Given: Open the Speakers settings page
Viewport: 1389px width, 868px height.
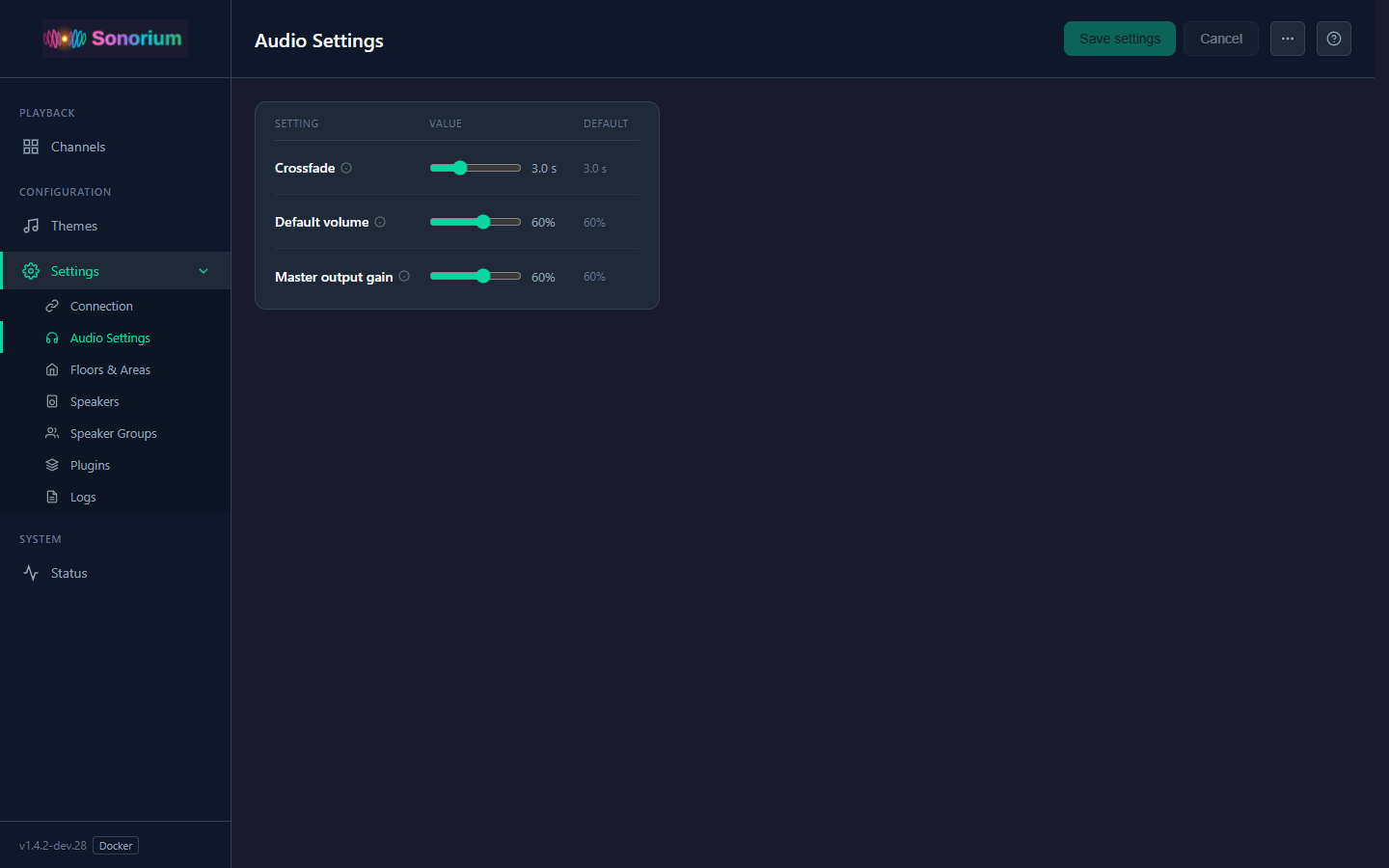Looking at the screenshot, I should [116, 401].
